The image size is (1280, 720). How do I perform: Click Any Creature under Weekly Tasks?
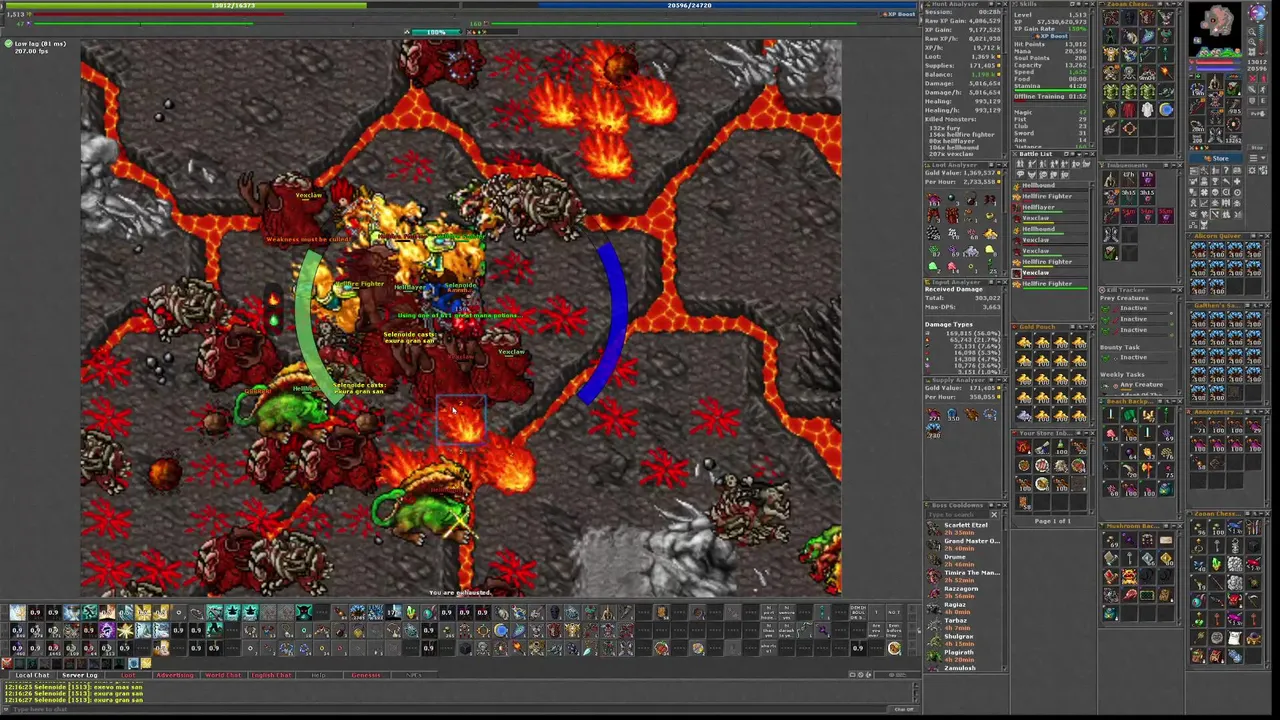tap(1142, 384)
